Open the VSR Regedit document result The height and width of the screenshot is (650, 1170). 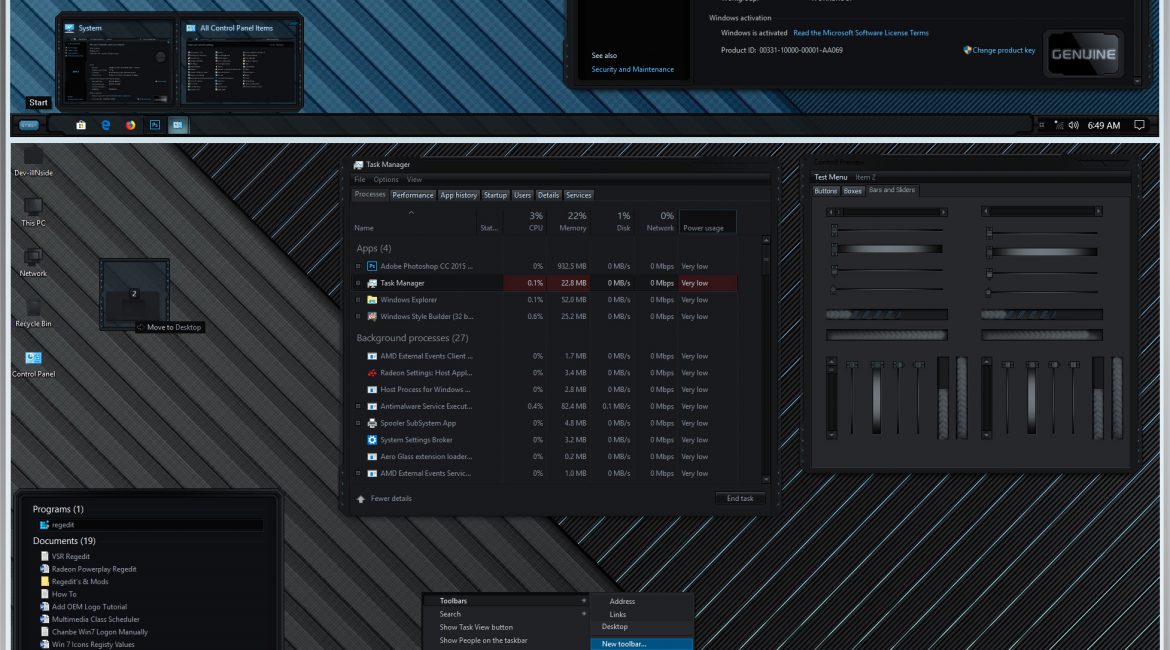70,557
